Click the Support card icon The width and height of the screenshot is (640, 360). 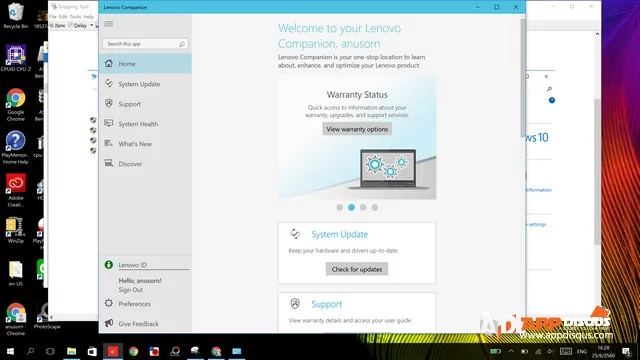coord(295,304)
